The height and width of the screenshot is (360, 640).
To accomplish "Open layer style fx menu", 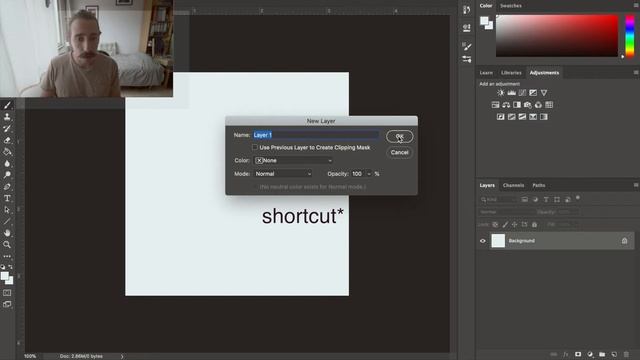I will 566,354.
